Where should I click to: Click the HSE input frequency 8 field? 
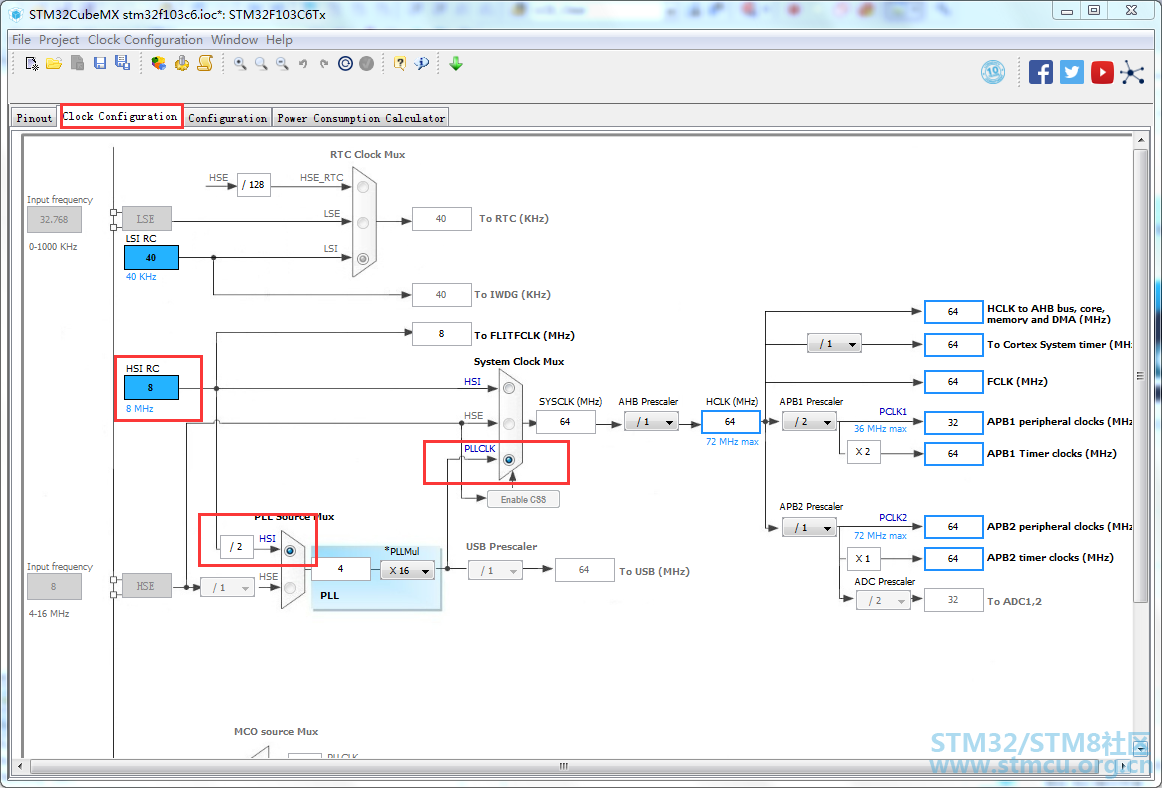coord(54,586)
